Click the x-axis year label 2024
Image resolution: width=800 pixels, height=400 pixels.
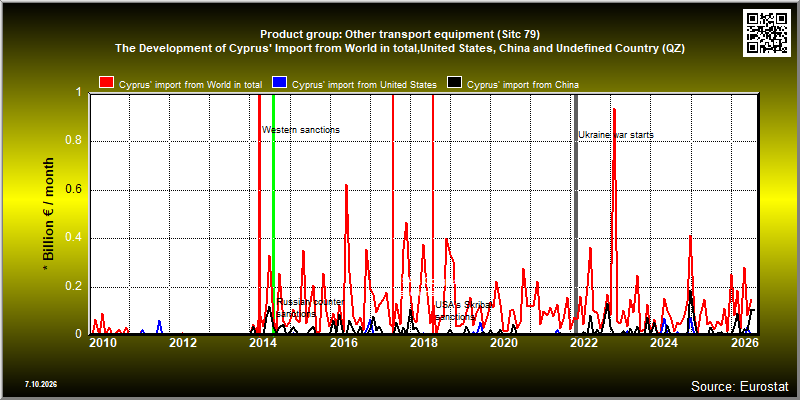[x=664, y=342]
